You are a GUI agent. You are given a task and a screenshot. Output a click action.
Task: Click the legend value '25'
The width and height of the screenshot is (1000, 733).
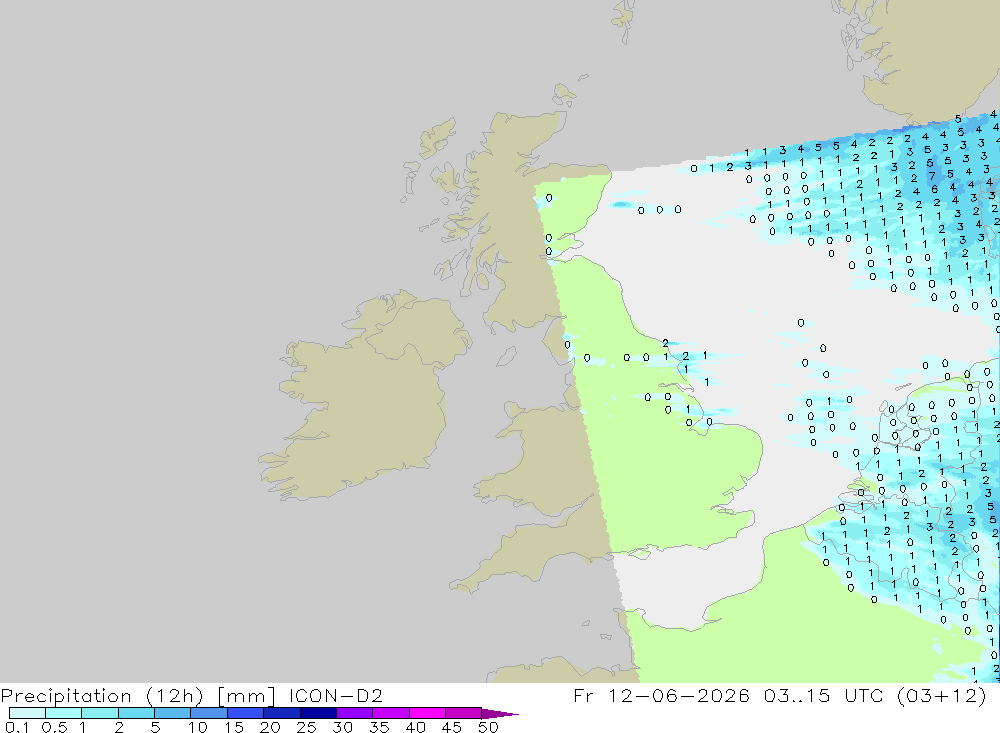306,727
